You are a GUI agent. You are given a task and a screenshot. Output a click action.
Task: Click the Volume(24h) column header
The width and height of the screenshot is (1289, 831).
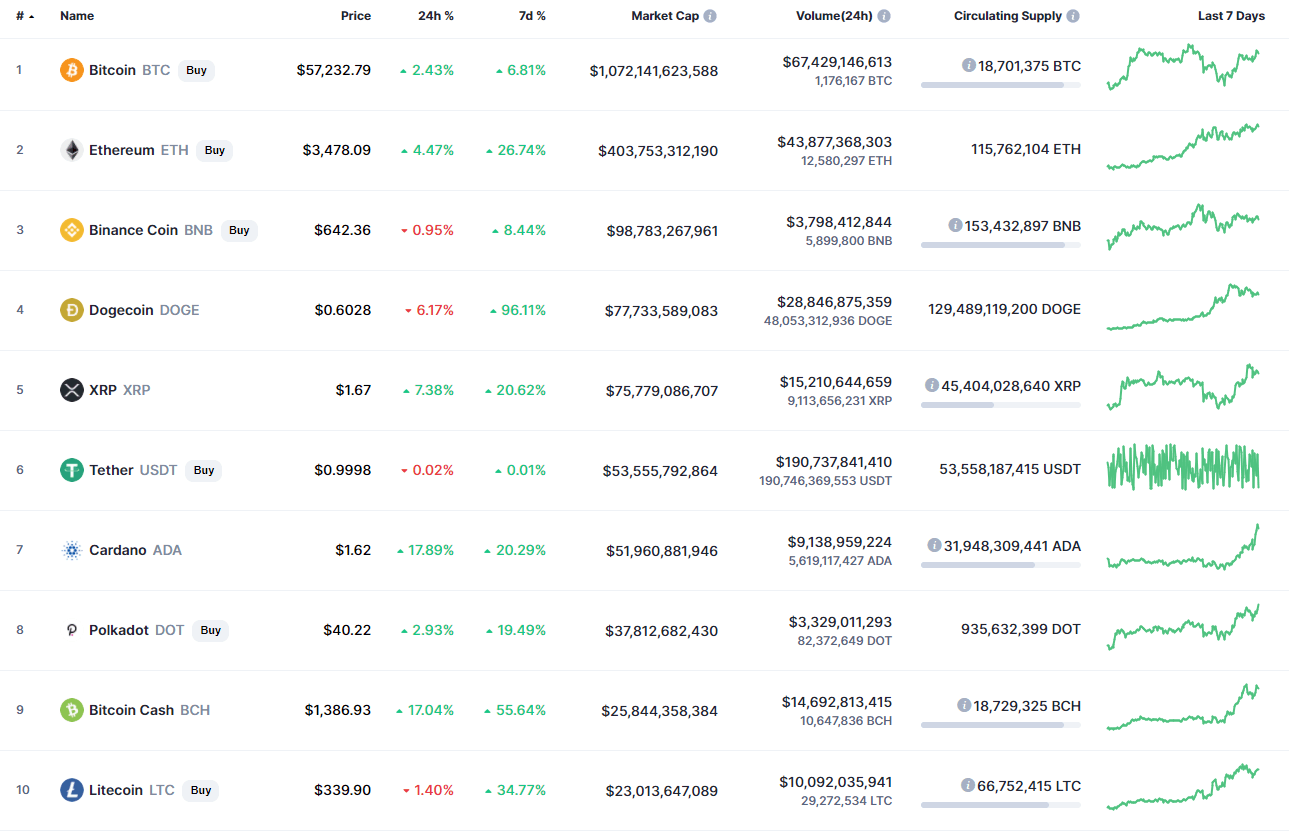(x=833, y=16)
